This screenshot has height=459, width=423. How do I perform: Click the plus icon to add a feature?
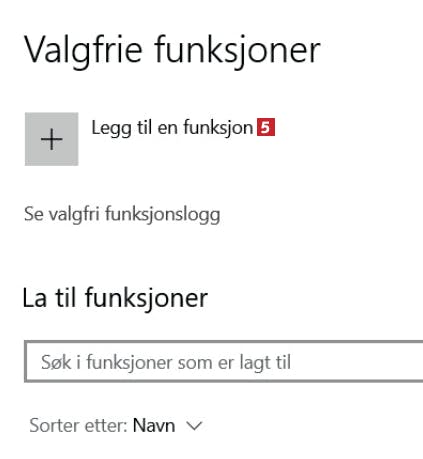tap(52, 139)
